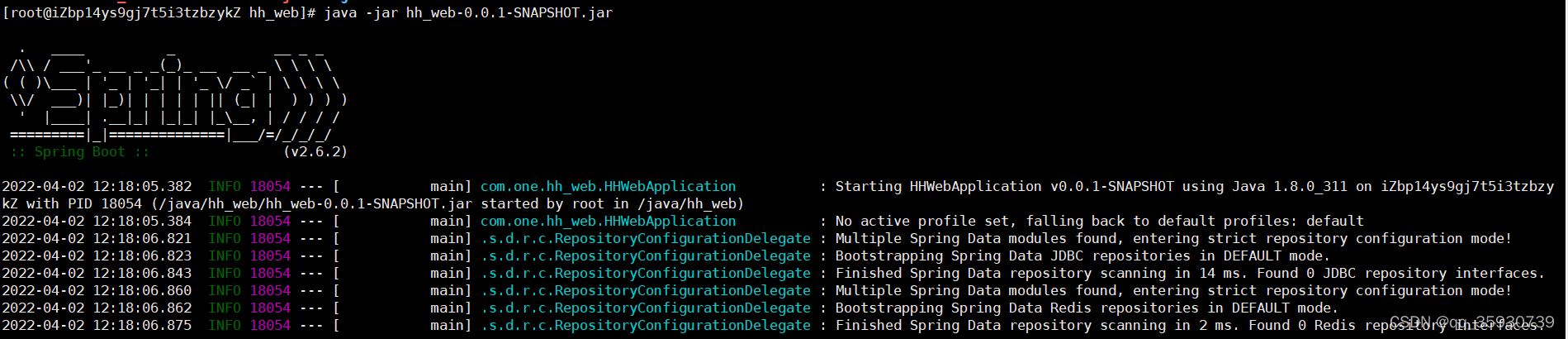Image resolution: width=1568 pixels, height=339 pixels.
Task: Click the version text "(v2.6.2)"
Action: 315,152
